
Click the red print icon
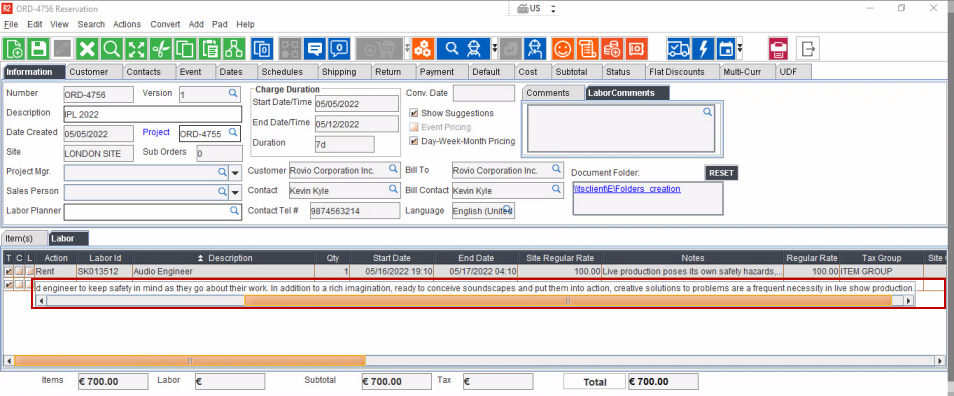pyautogui.click(x=778, y=48)
